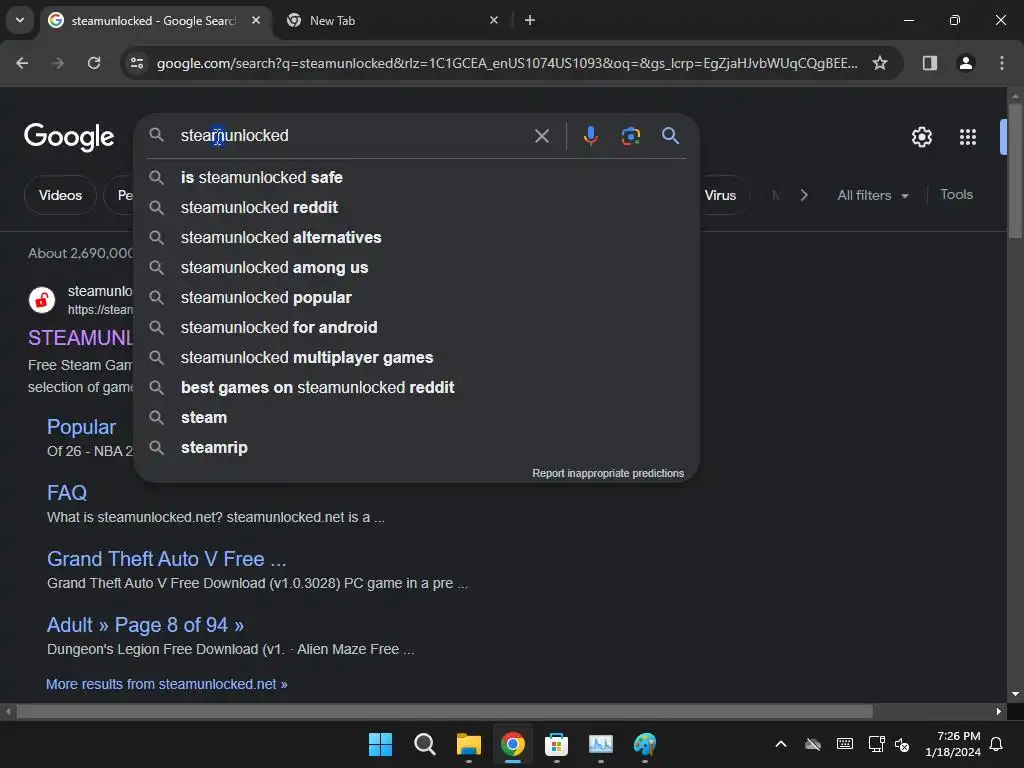Image resolution: width=1024 pixels, height=768 pixels.
Task: Start voice search with microphone icon
Action: [590, 136]
